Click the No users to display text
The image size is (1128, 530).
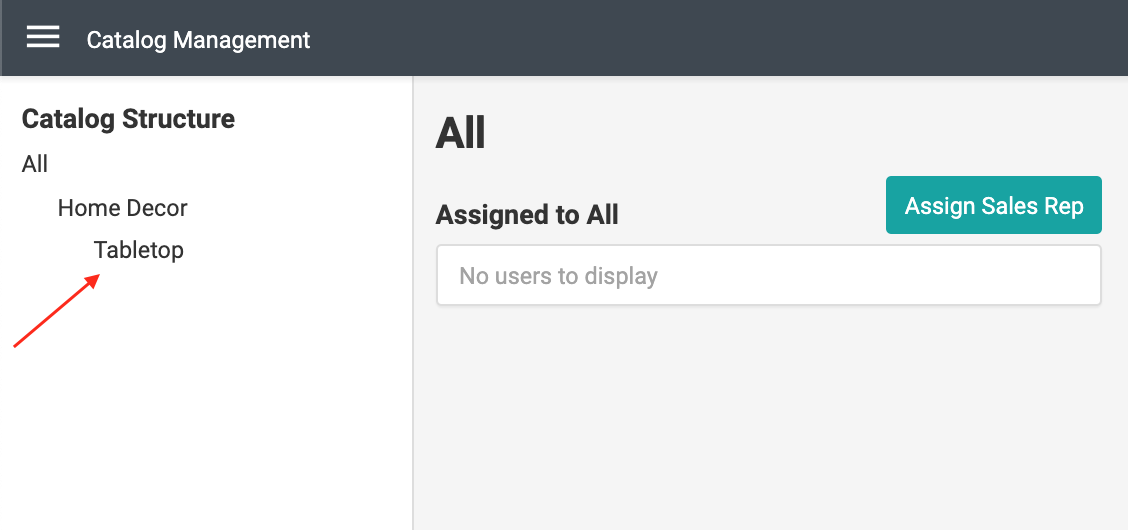tap(558, 275)
